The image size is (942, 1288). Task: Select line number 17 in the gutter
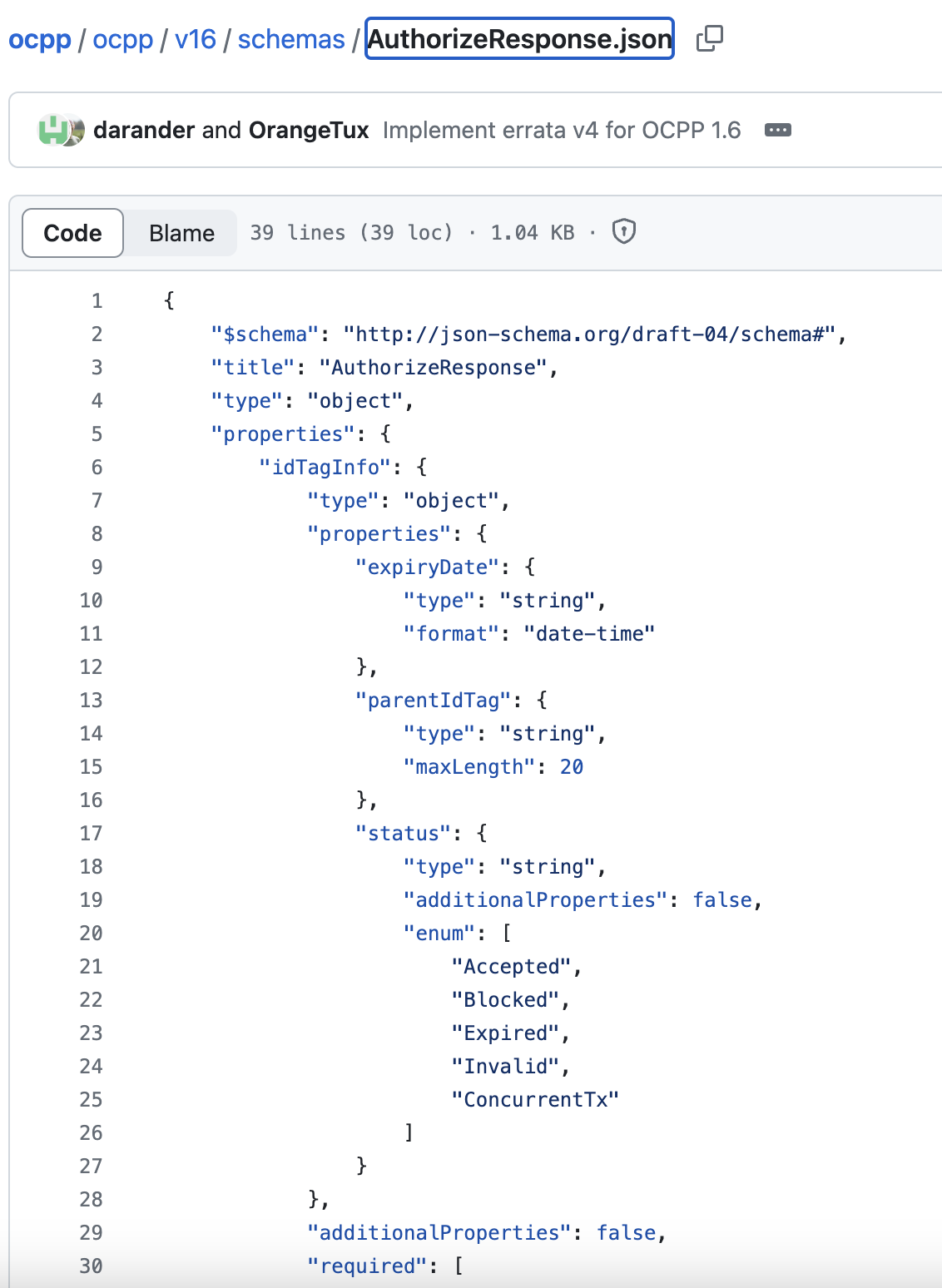(x=90, y=833)
